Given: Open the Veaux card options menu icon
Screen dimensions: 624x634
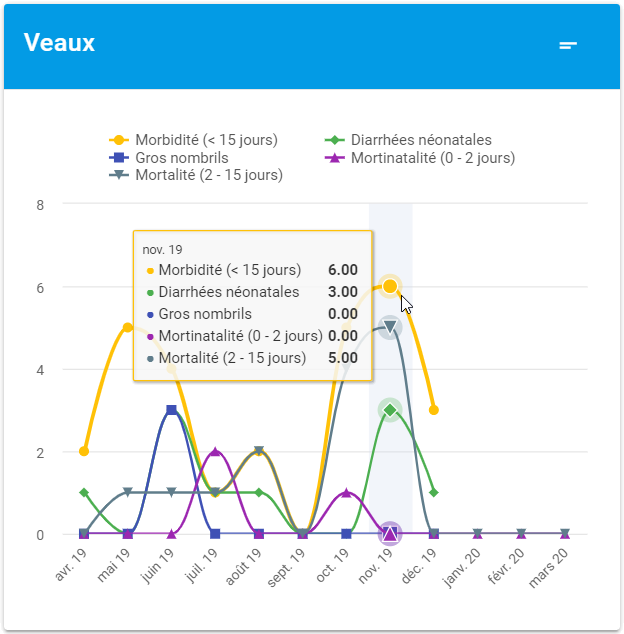Looking at the screenshot, I should tap(568, 46).
